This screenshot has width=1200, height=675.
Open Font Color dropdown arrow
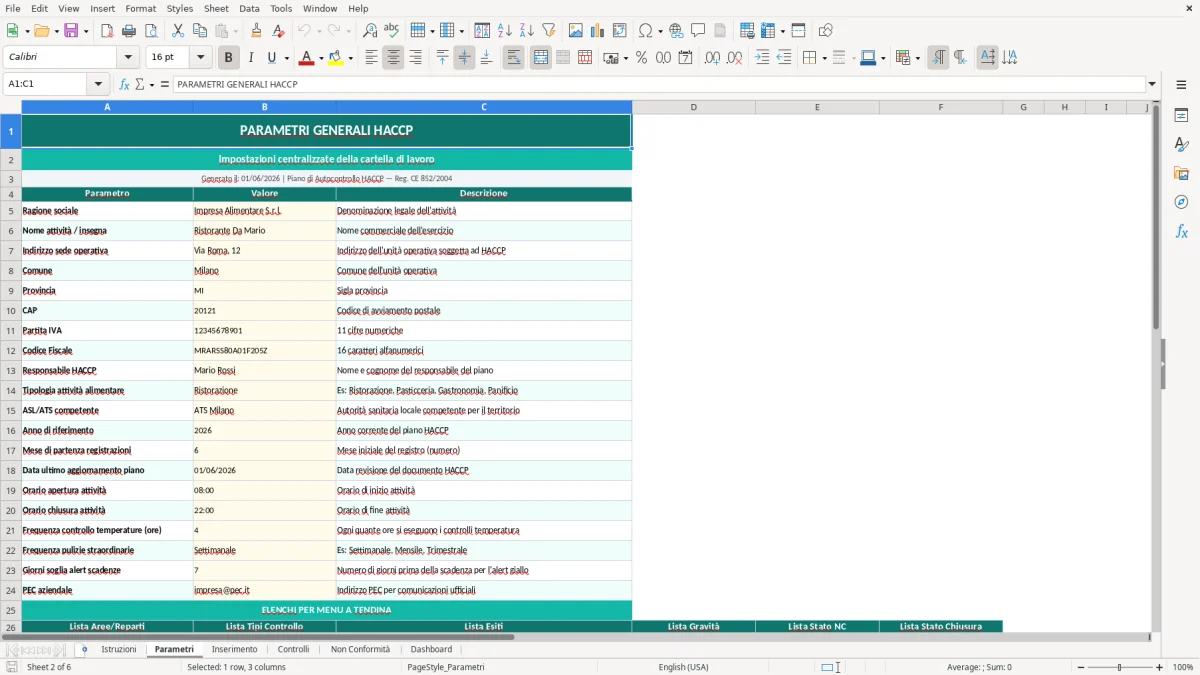(321, 58)
